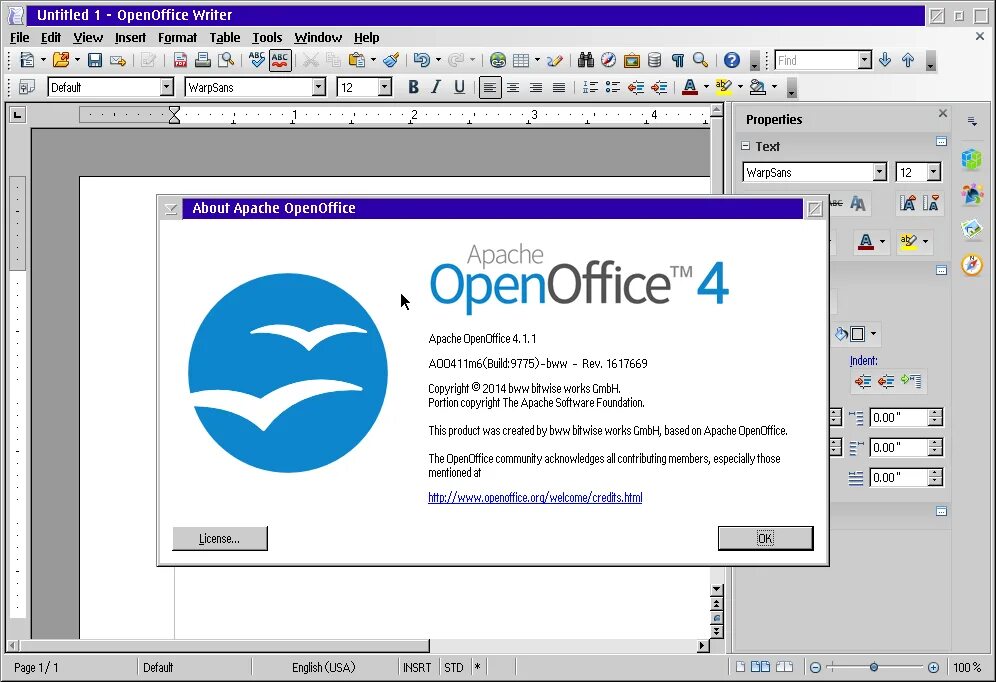Toggle AutoSpellcheck button
This screenshot has width=996, height=682.
pos(280,60)
